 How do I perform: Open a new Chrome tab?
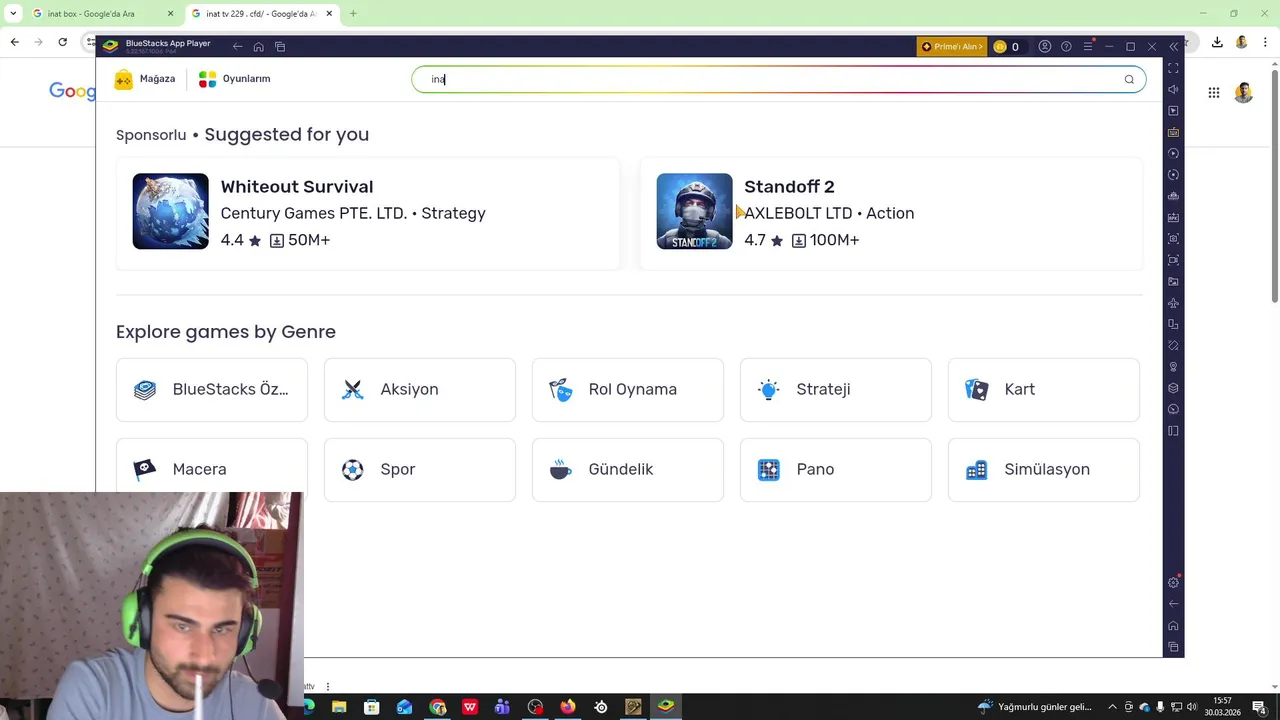353,14
